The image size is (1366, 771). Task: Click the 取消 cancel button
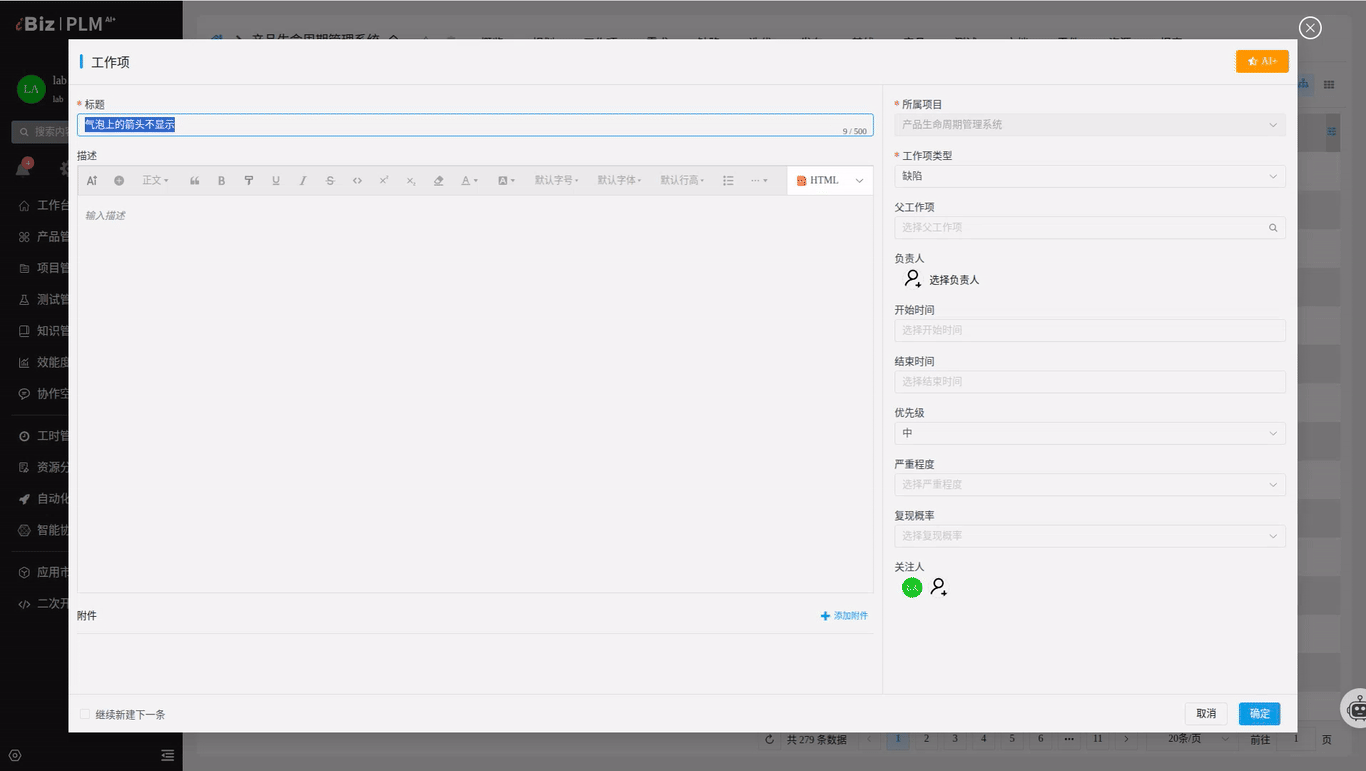(x=1206, y=714)
